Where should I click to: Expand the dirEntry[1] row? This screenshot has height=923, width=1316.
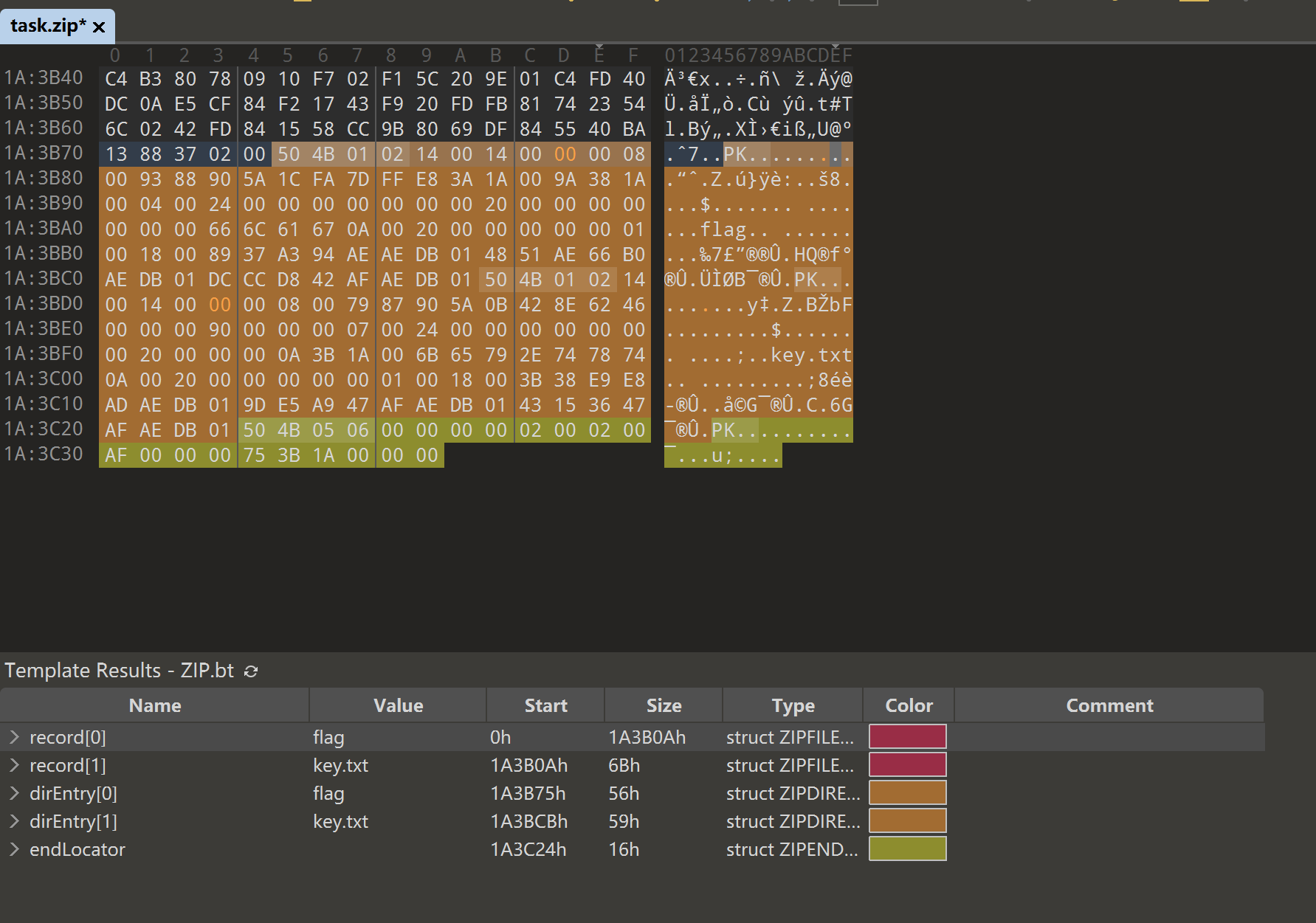14,821
